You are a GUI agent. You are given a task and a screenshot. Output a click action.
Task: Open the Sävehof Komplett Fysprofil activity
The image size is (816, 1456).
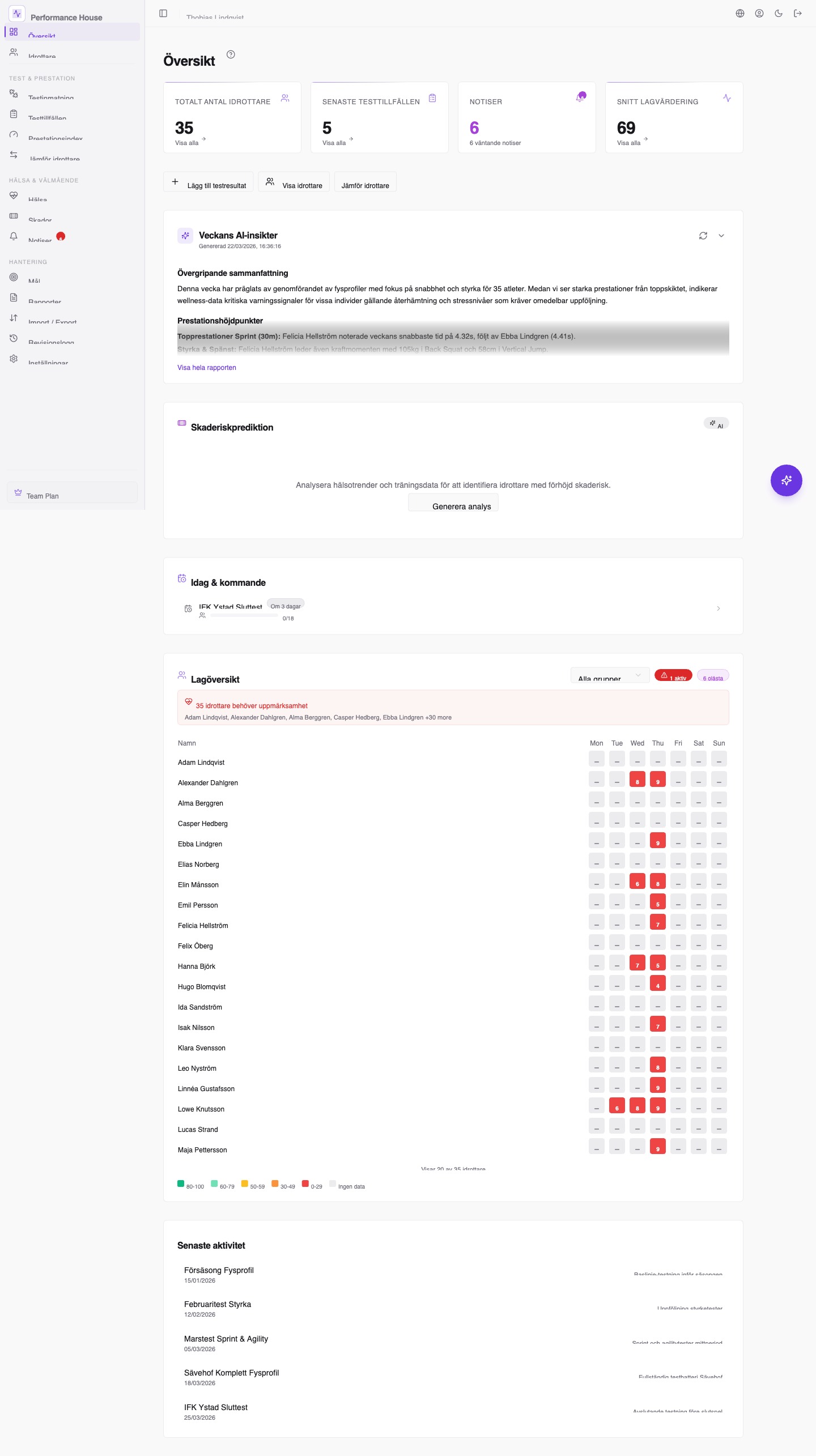(x=231, y=1373)
